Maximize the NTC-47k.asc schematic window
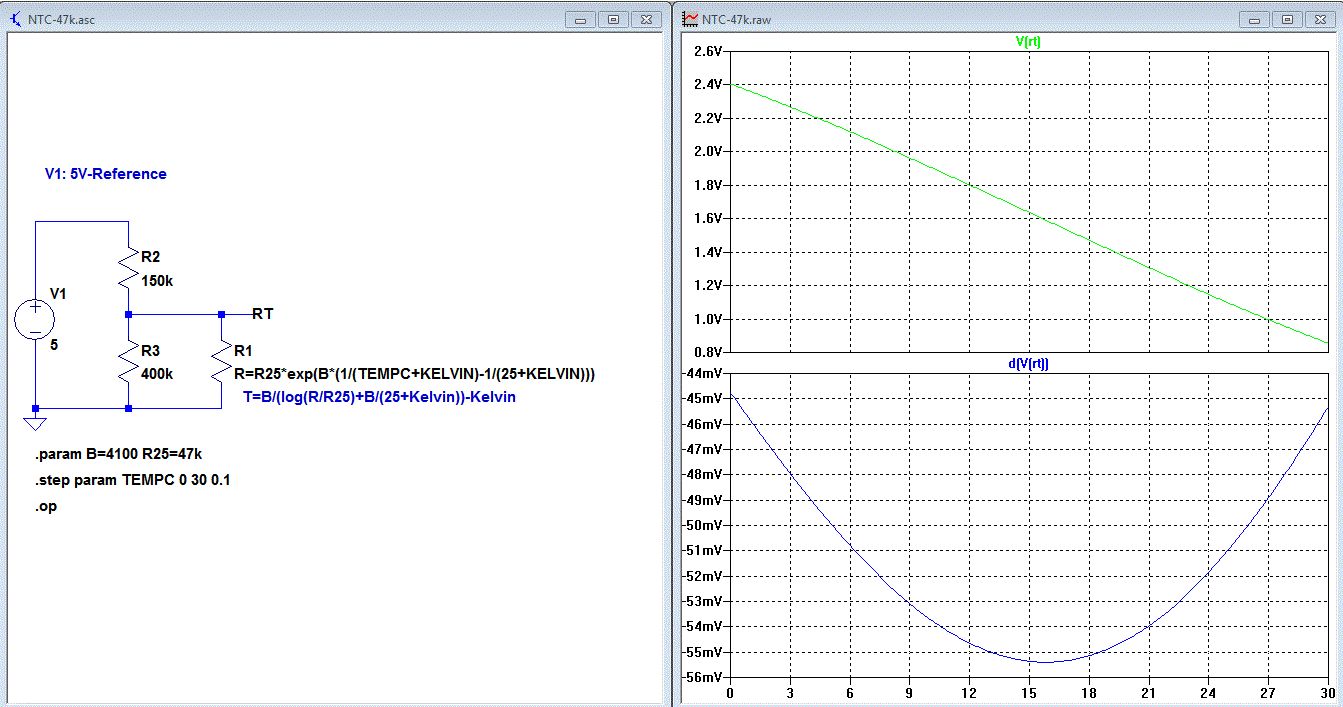1343x707 pixels. point(614,19)
